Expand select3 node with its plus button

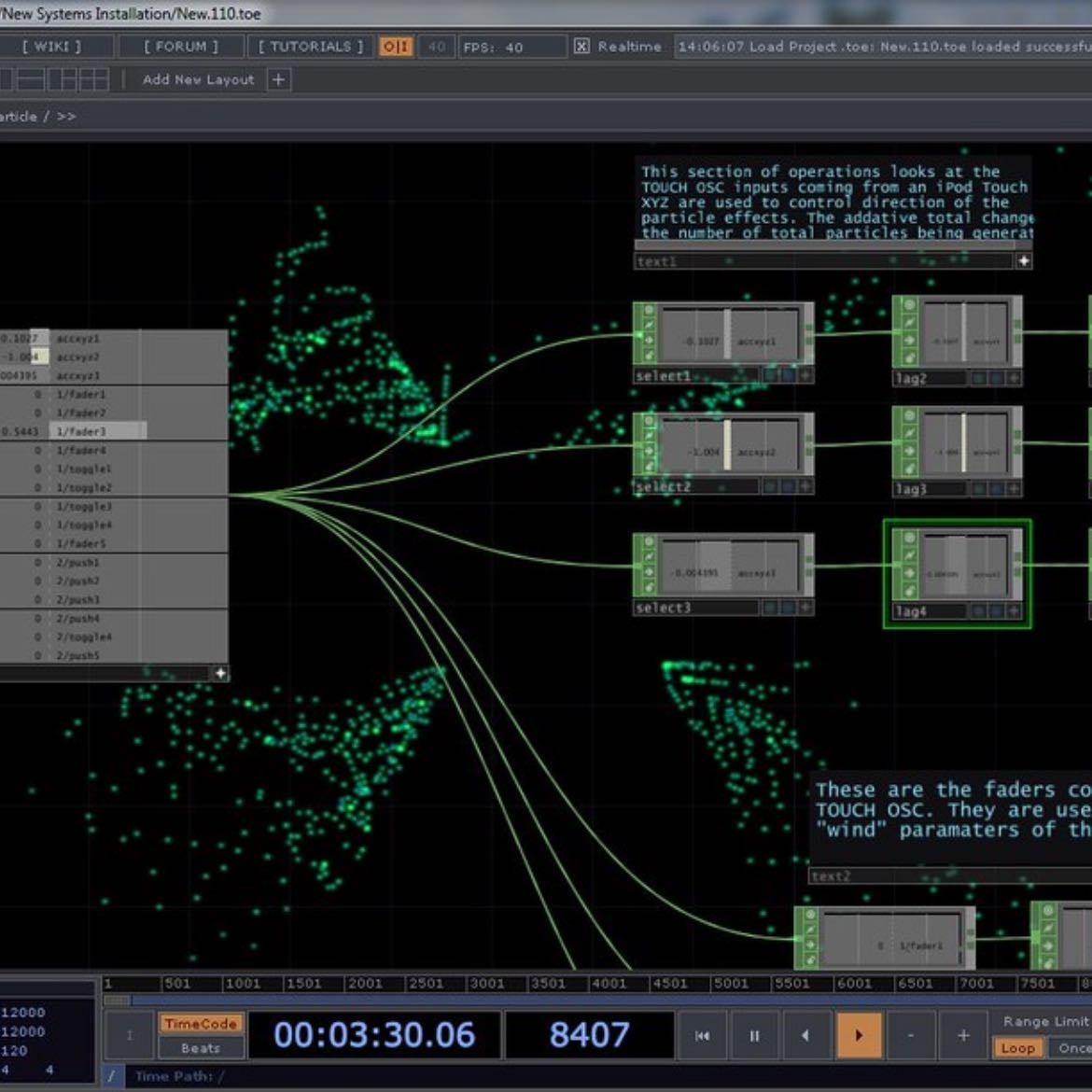point(805,608)
